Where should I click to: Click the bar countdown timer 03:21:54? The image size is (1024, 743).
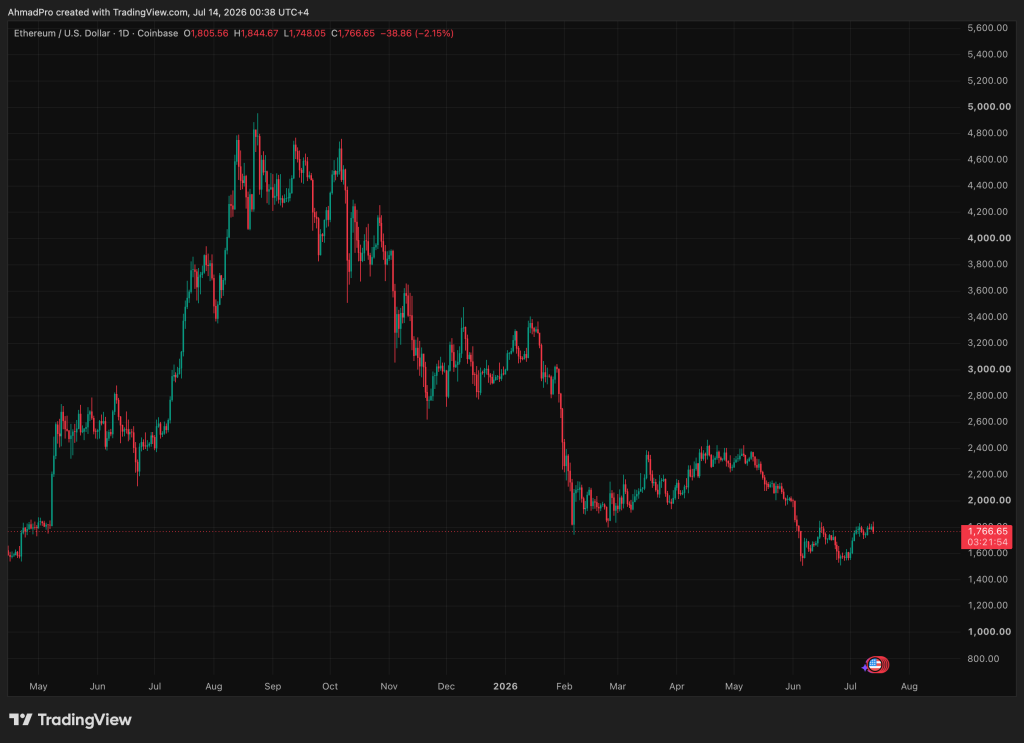(x=987, y=543)
